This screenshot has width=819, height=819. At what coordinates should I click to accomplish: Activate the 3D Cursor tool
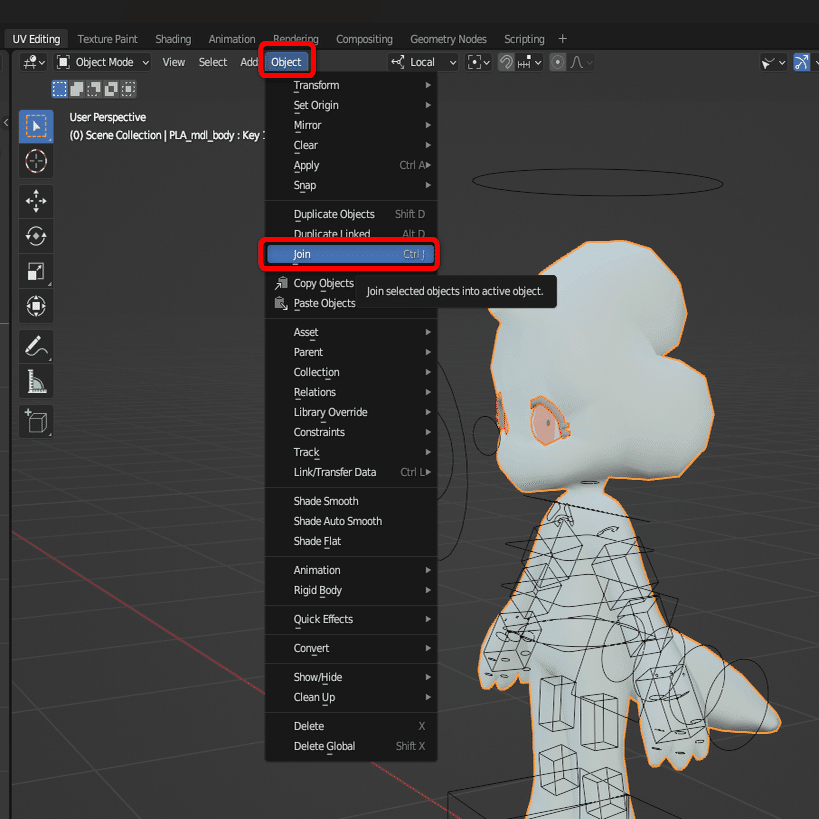[x=36, y=161]
